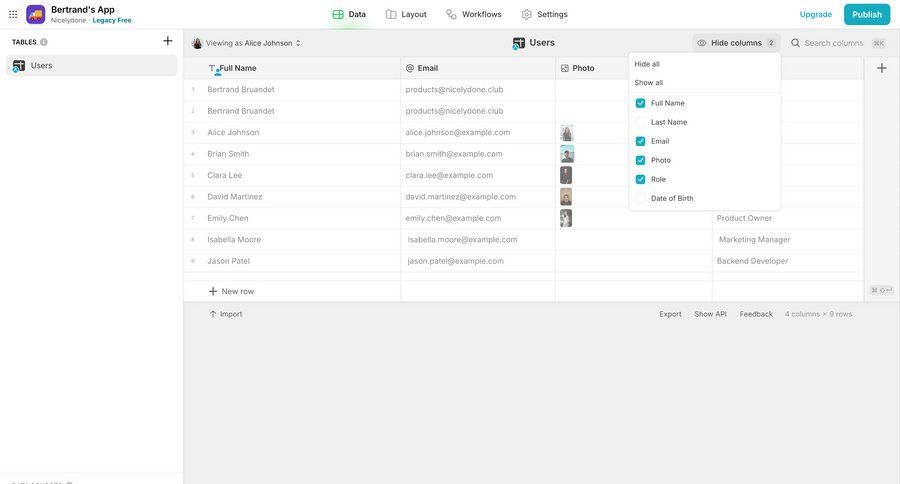This screenshot has height=484, width=900.
Task: Check the Last Name column checkbox
Action: click(x=641, y=122)
